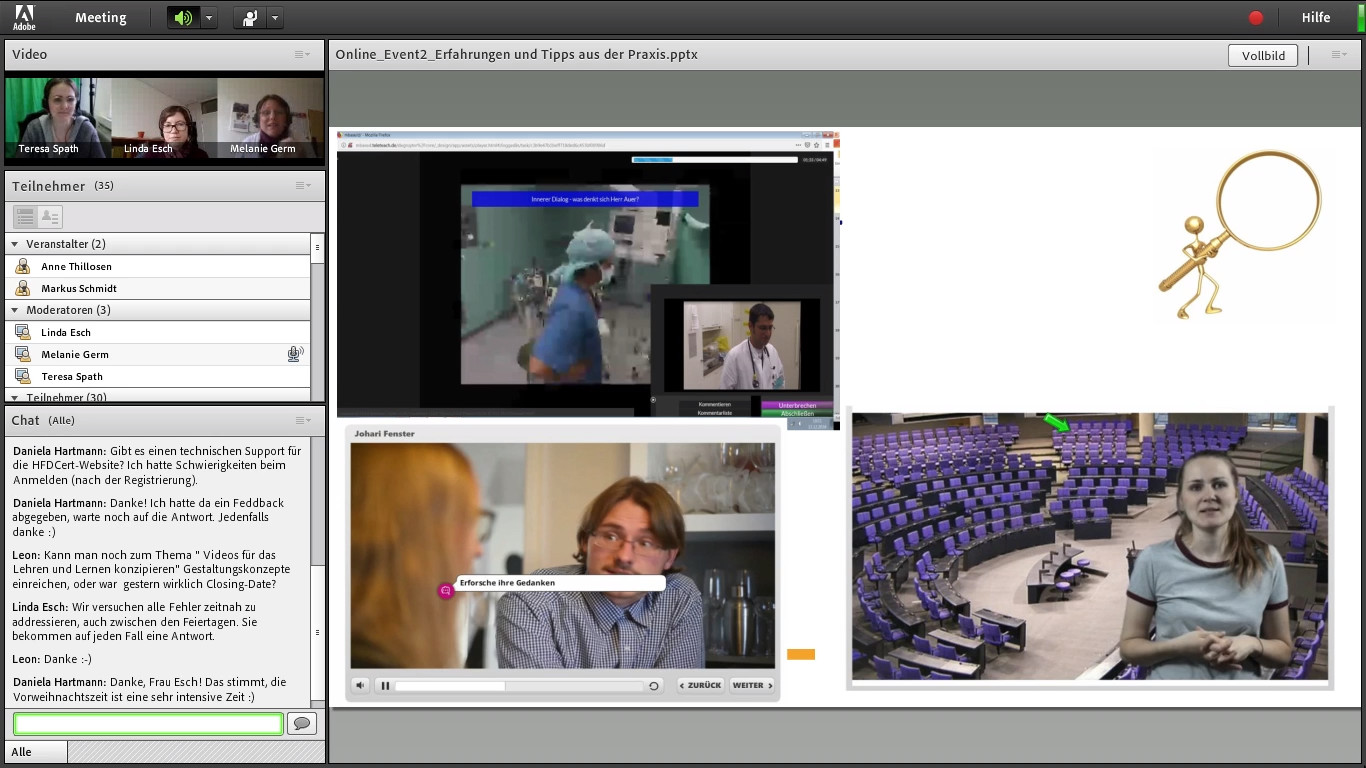Click Melanie Germ's active microphone icon
The image size is (1366, 768).
(295, 354)
